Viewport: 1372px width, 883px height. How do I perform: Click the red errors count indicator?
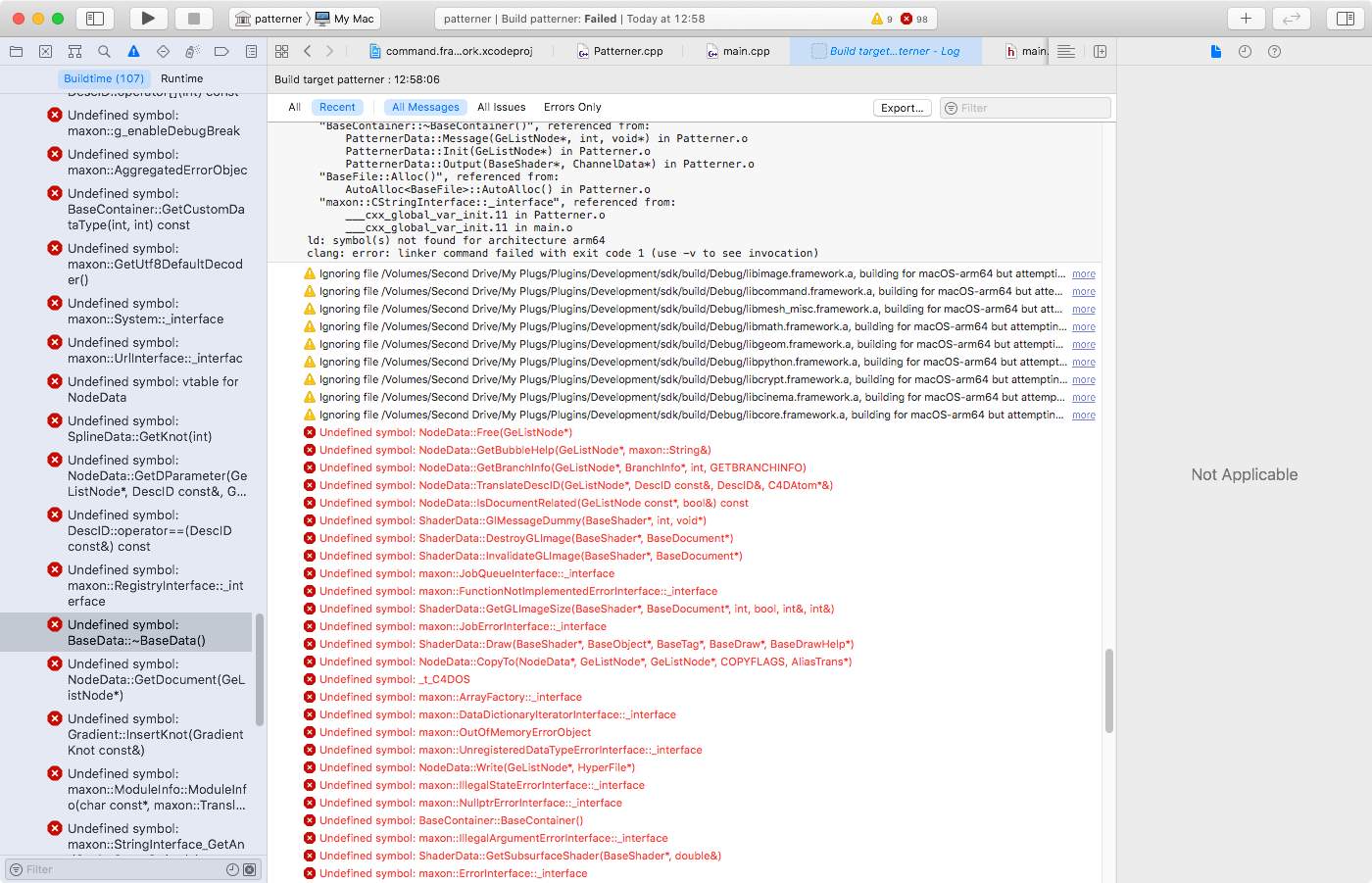914,19
